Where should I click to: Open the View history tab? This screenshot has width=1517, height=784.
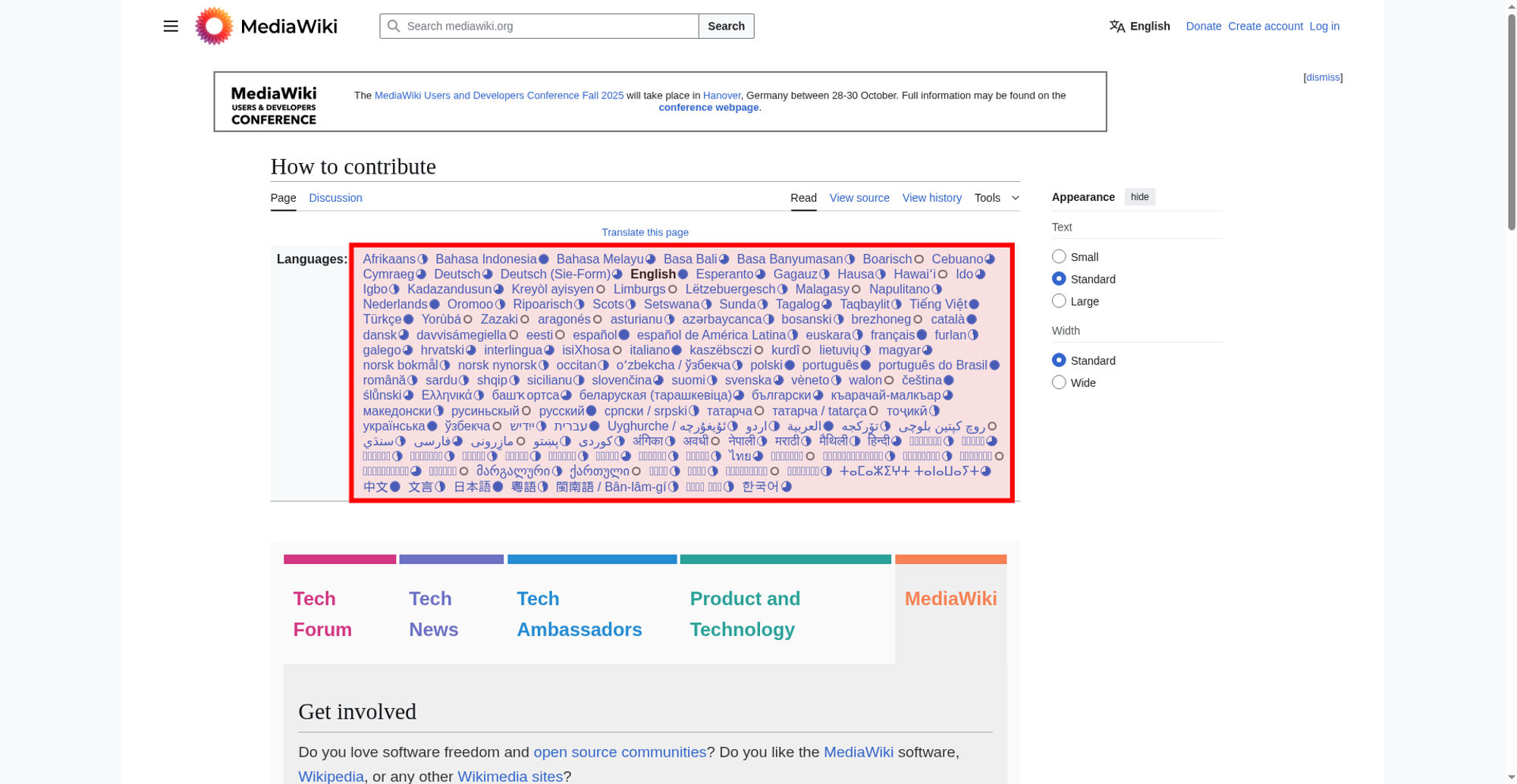(x=931, y=198)
